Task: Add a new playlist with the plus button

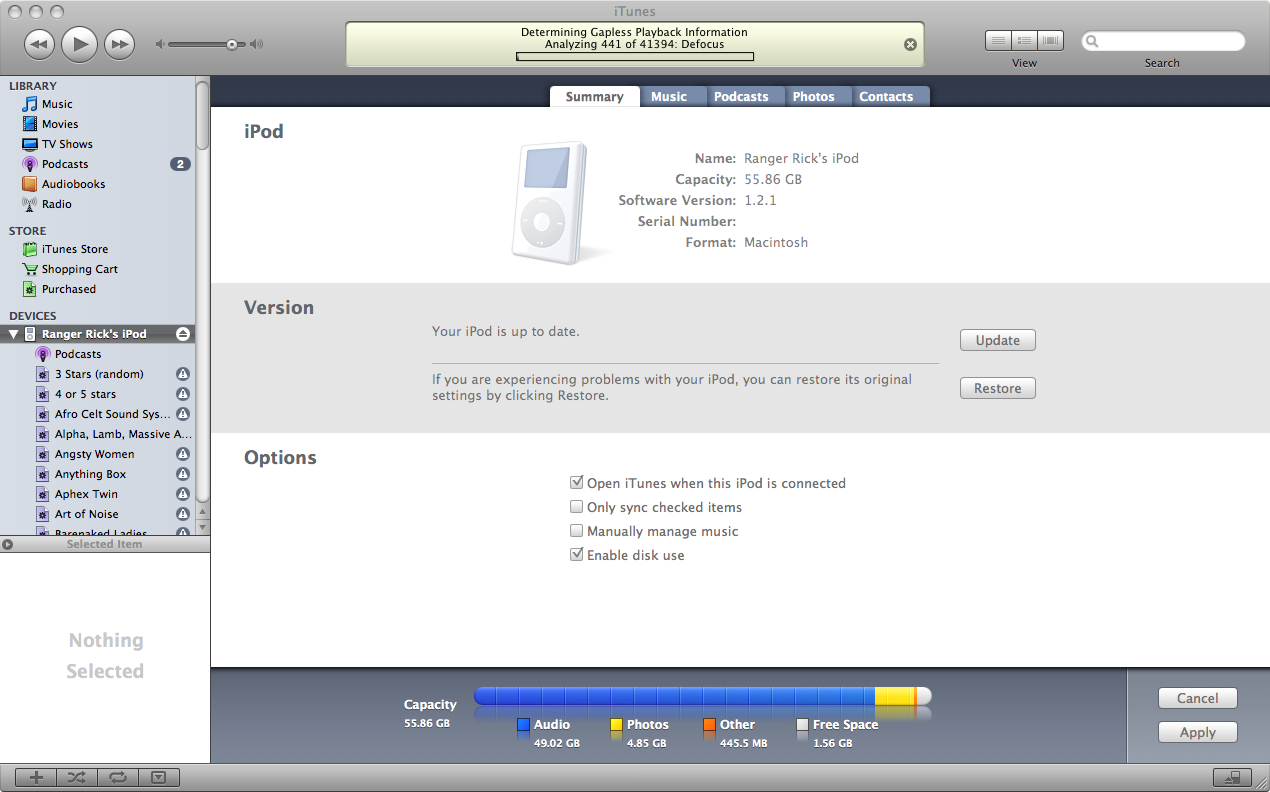Action: 36,777
